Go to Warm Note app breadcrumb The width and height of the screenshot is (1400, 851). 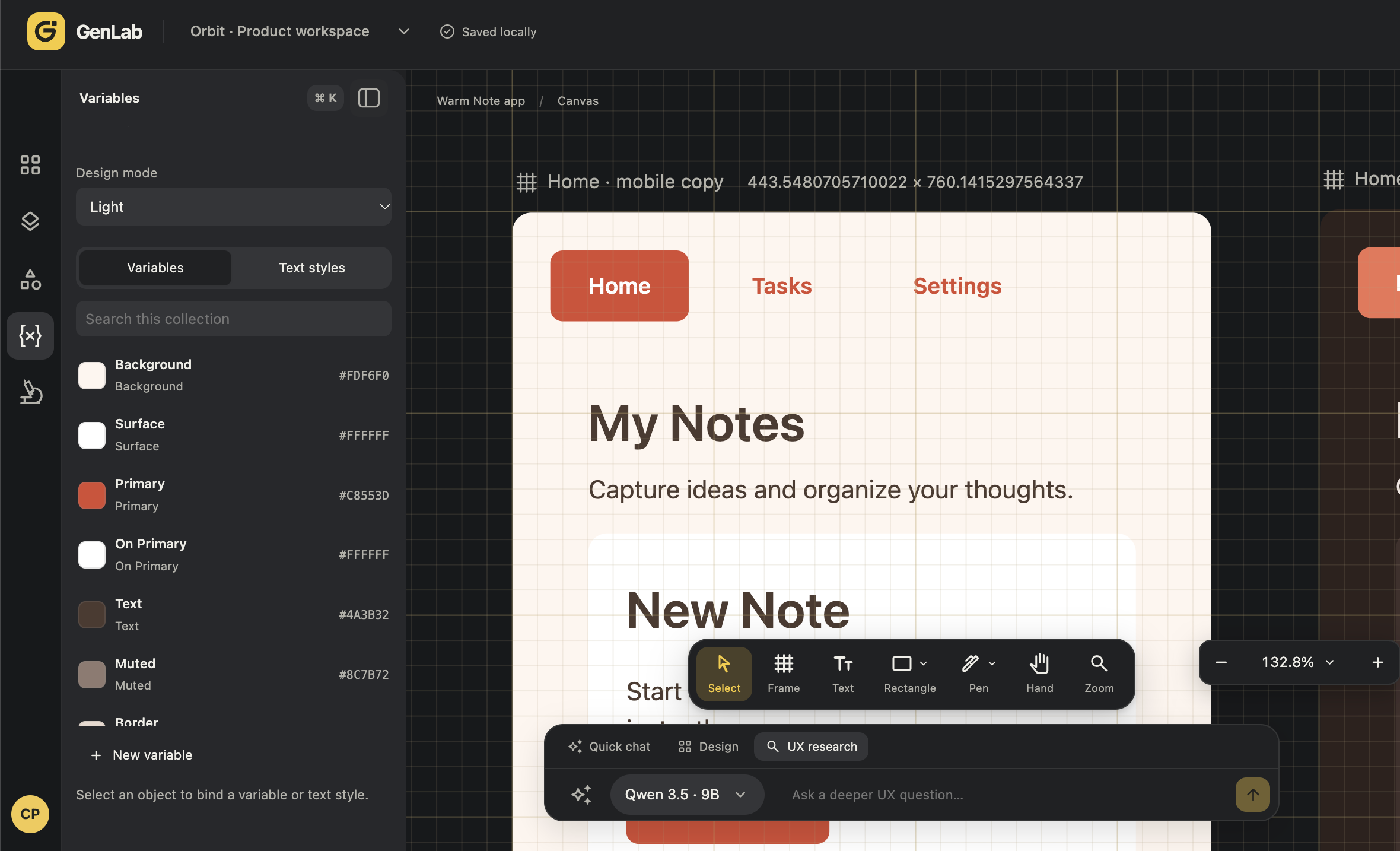tap(481, 101)
